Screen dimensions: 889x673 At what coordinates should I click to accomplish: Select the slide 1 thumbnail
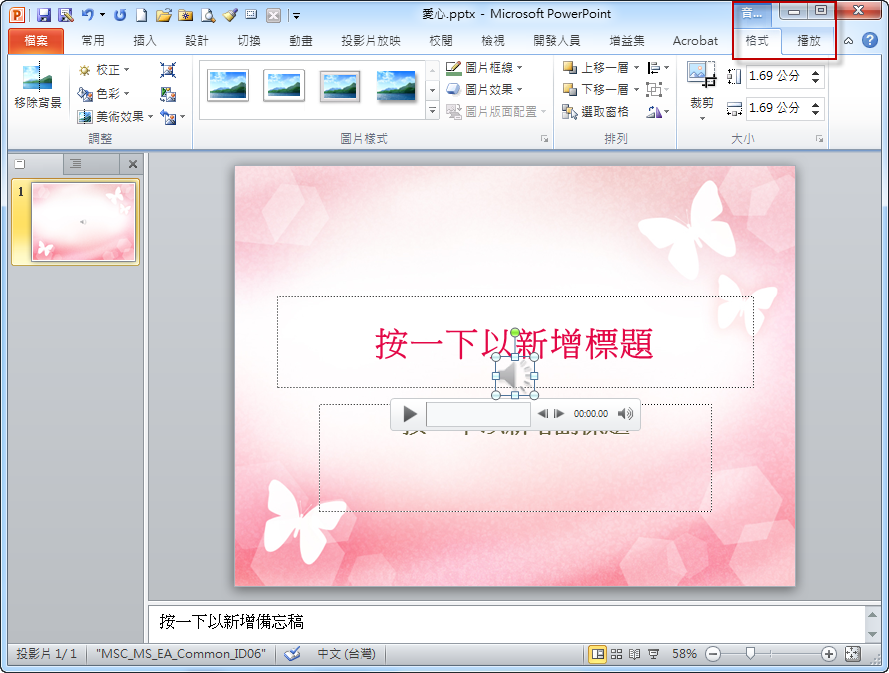83,222
